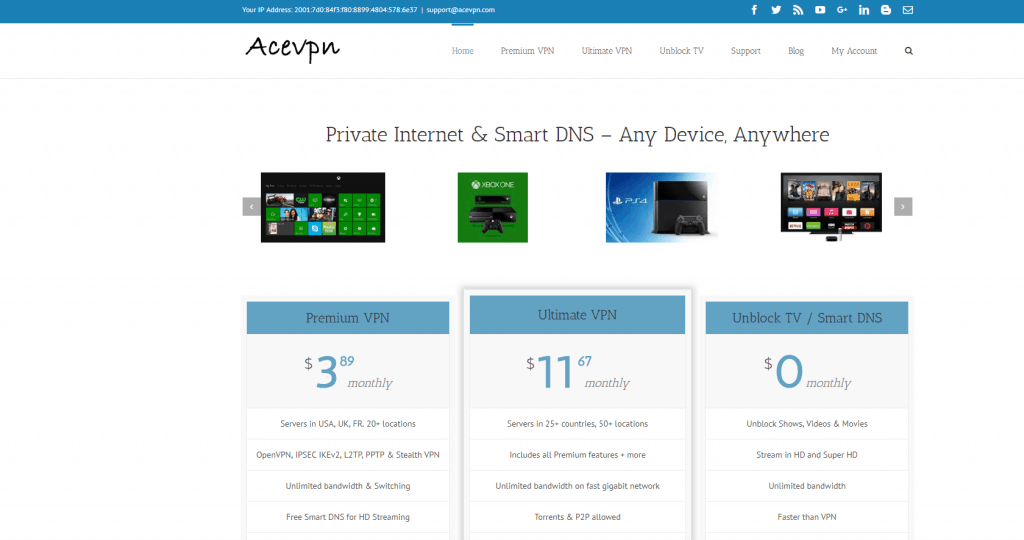Open the Google Plus icon
Image resolution: width=1024 pixels, height=540 pixels.
click(842, 10)
